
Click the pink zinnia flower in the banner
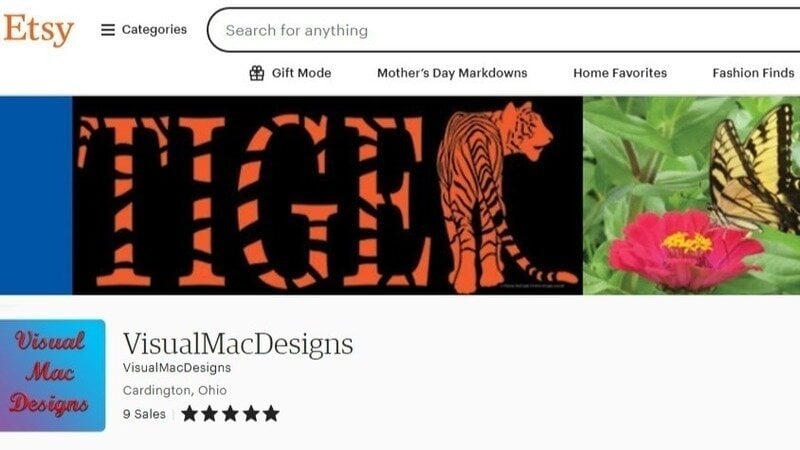[x=685, y=248]
